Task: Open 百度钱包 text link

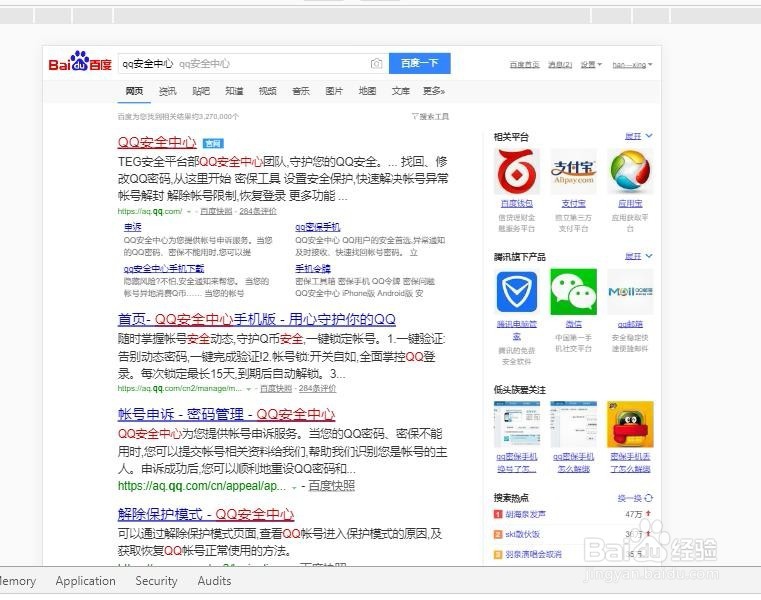Action: click(517, 203)
